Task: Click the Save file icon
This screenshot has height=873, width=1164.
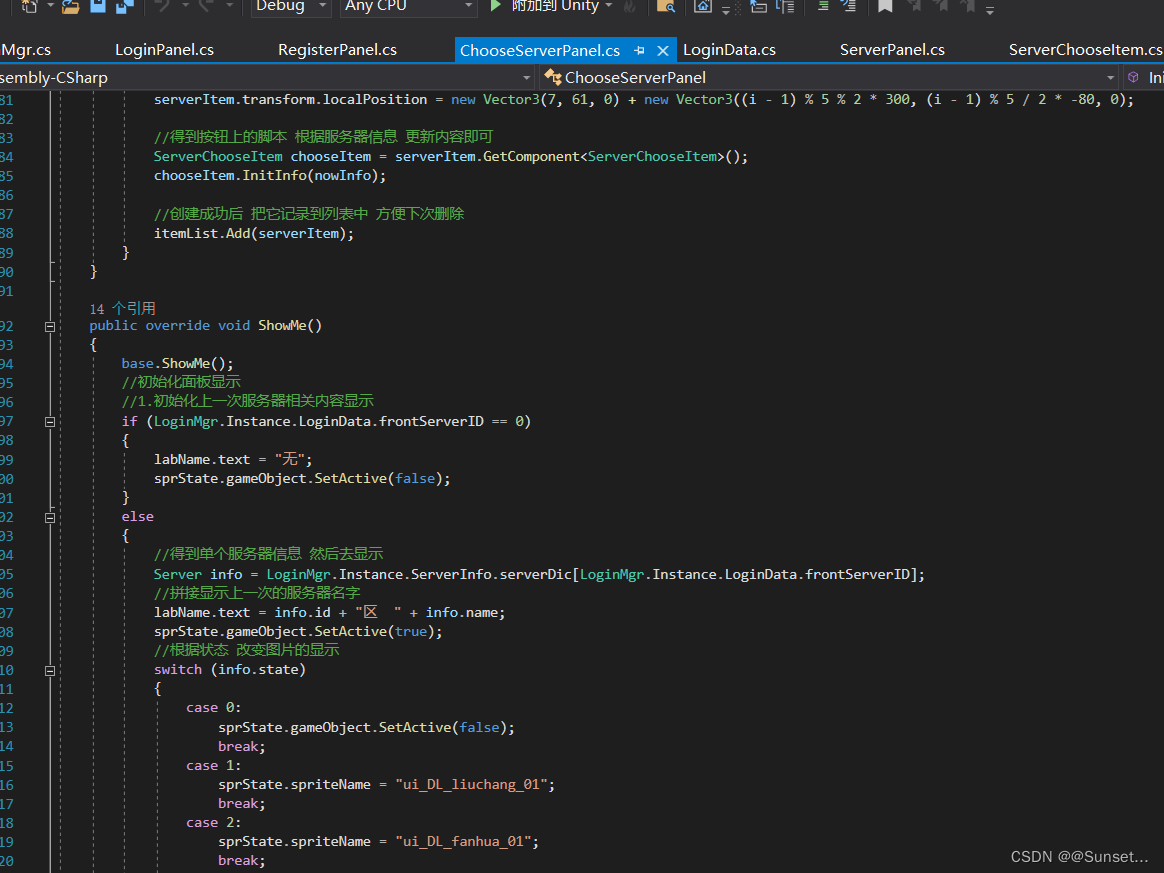Action: (x=98, y=6)
